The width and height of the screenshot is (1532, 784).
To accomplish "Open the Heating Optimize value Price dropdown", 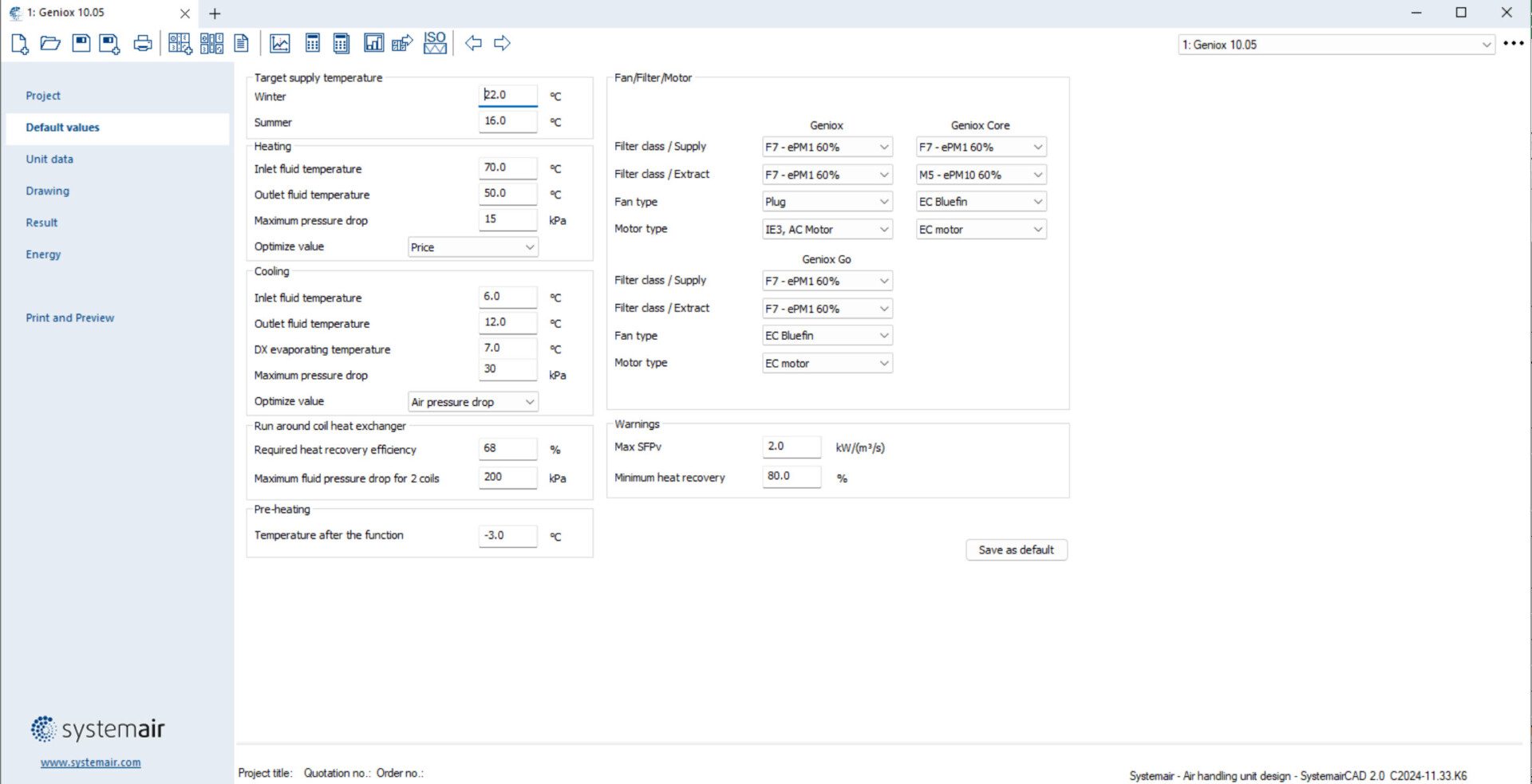I will [472, 247].
